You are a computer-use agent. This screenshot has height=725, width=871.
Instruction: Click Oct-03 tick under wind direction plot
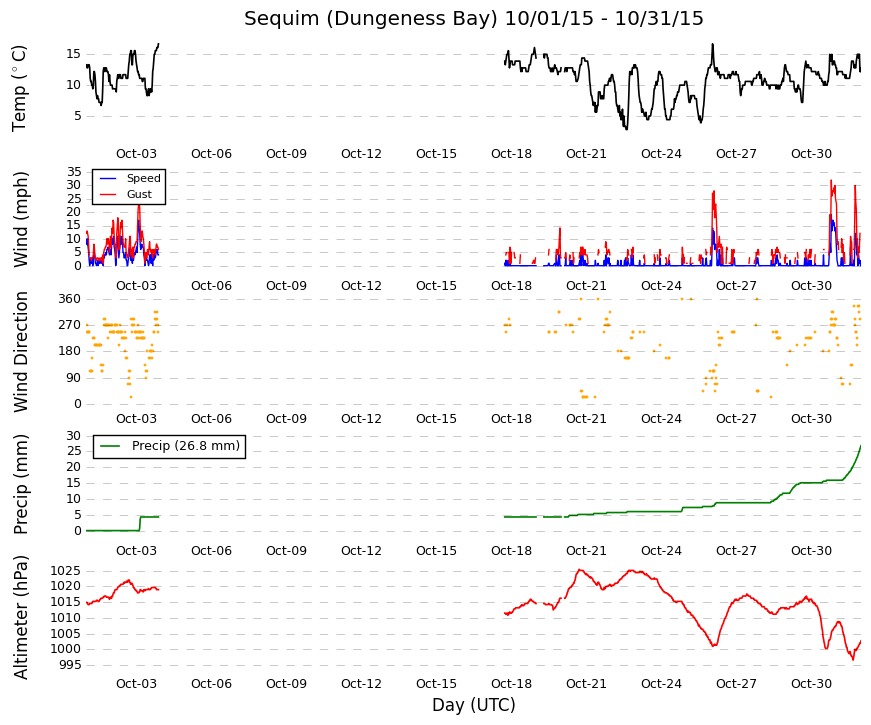pyautogui.click(x=136, y=419)
